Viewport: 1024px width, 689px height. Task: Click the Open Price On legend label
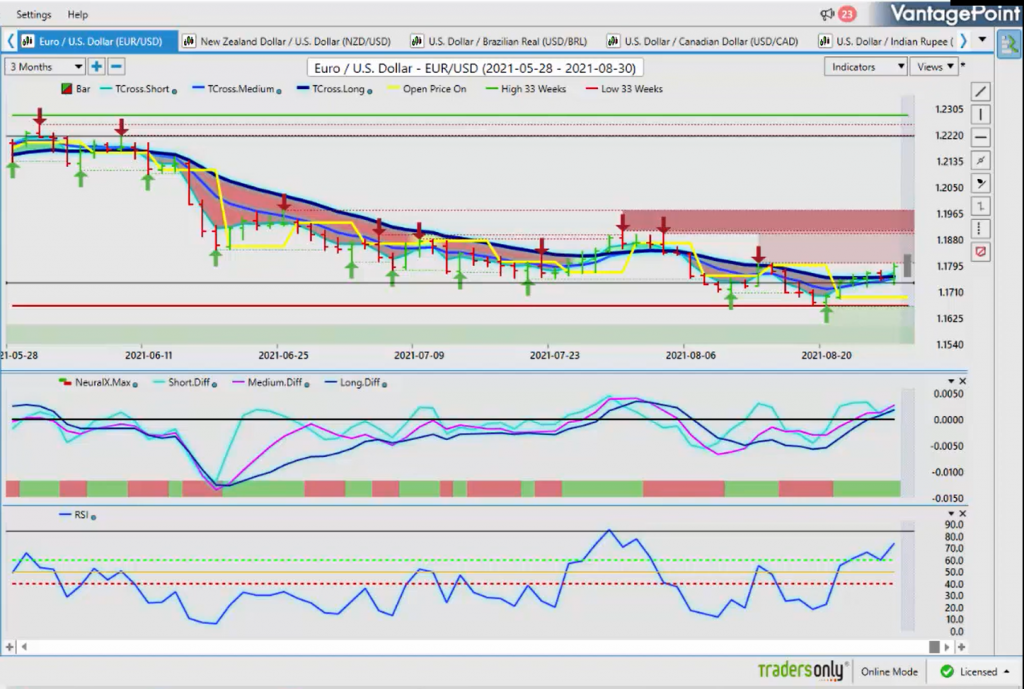(434, 89)
